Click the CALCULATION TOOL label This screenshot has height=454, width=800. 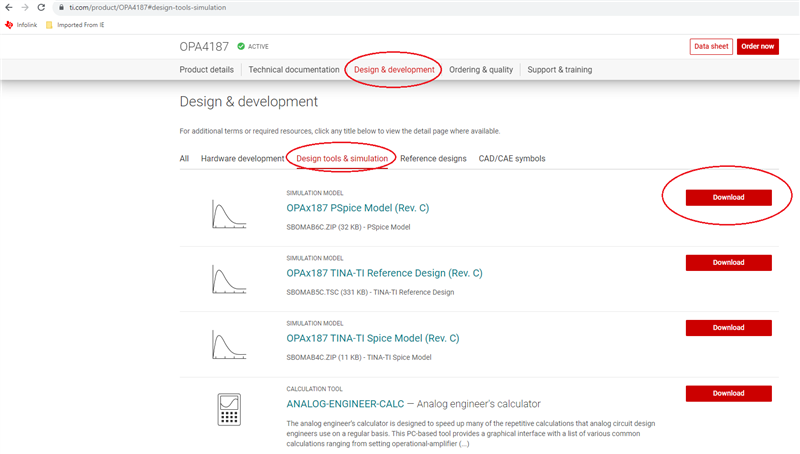tap(314, 389)
